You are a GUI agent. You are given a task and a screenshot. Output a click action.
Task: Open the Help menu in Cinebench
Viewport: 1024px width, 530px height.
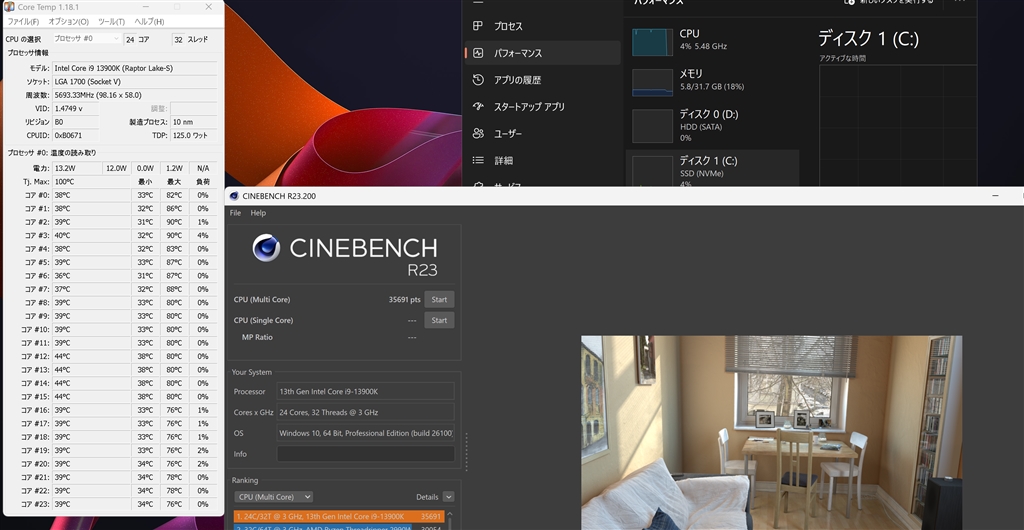tap(258, 213)
